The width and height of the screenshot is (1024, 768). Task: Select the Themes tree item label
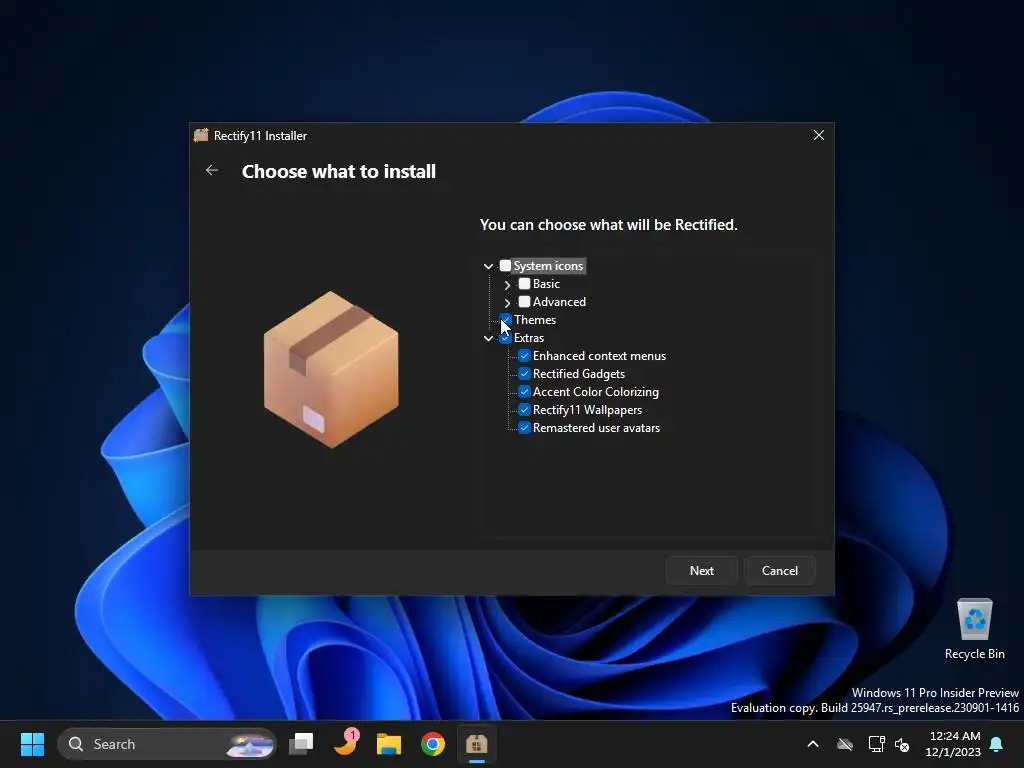tap(535, 320)
